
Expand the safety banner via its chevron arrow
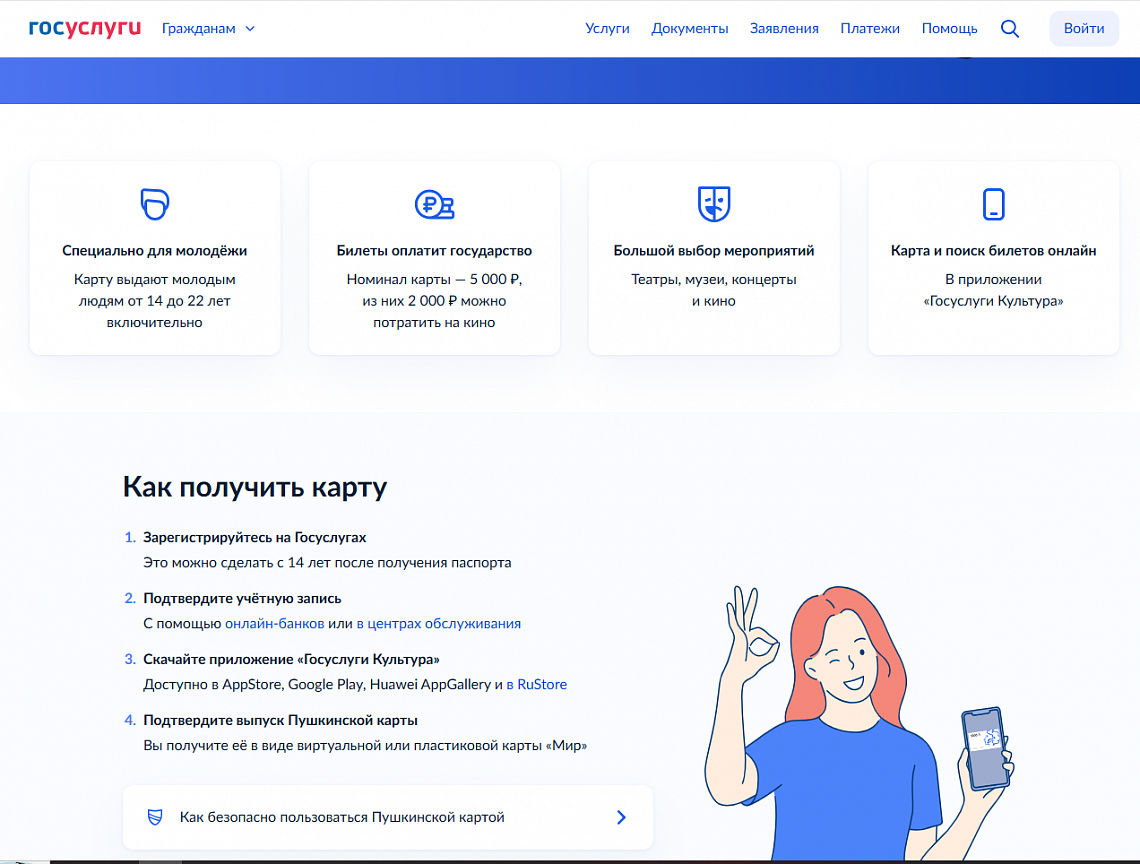621,817
